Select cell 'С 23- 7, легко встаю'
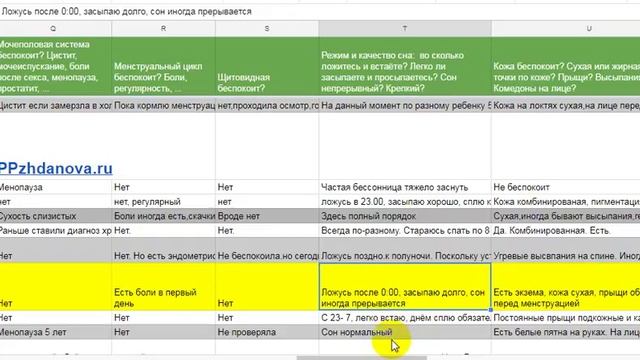 click(405, 318)
